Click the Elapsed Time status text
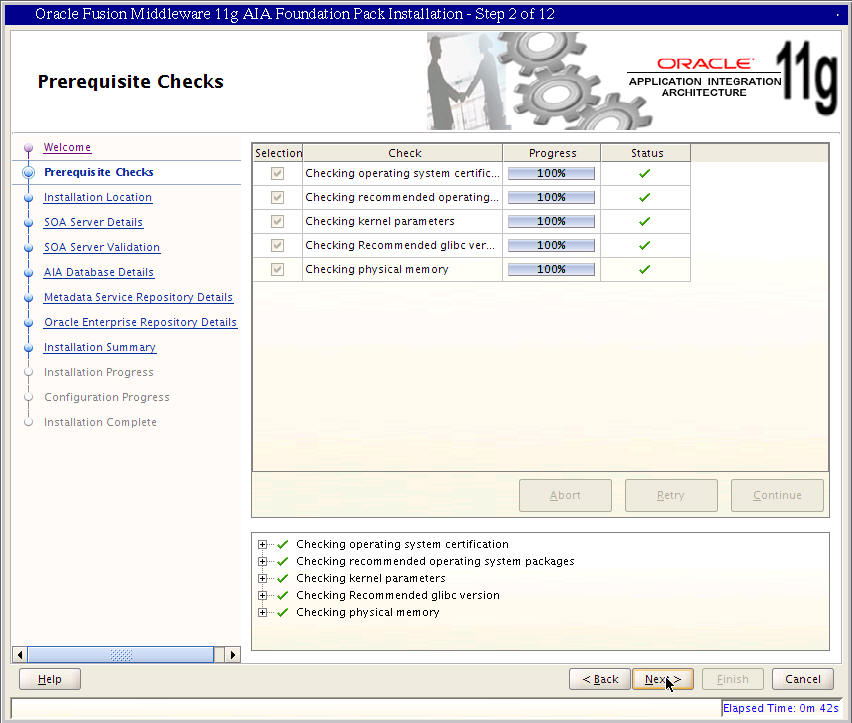Image resolution: width=852 pixels, height=723 pixels. [x=780, y=708]
